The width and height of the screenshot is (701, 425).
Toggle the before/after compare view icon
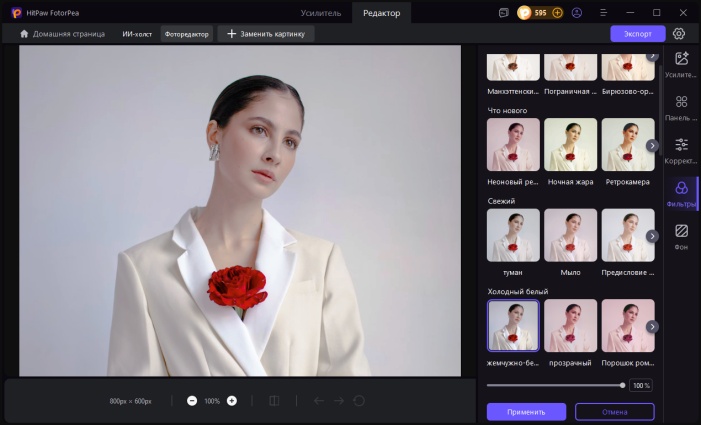(x=274, y=401)
